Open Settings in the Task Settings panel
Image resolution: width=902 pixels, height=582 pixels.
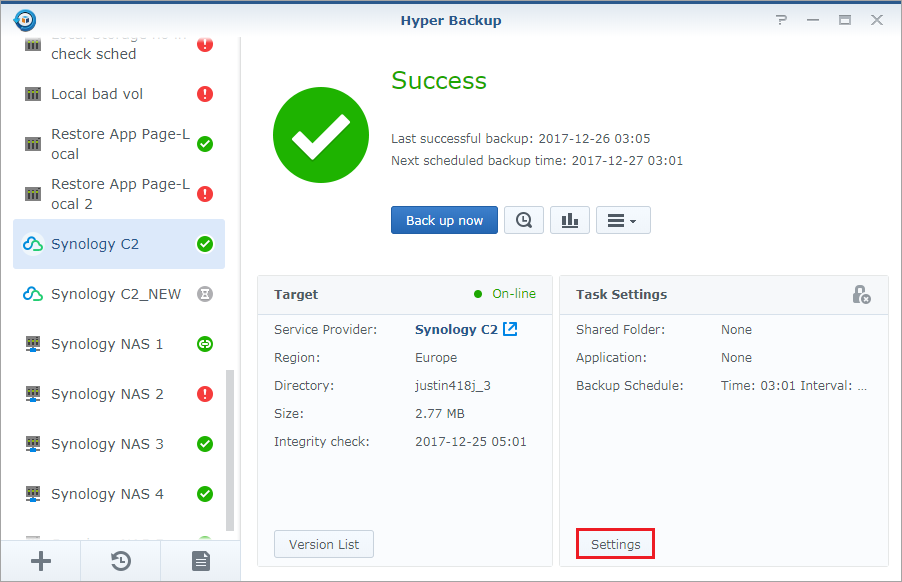coord(615,544)
